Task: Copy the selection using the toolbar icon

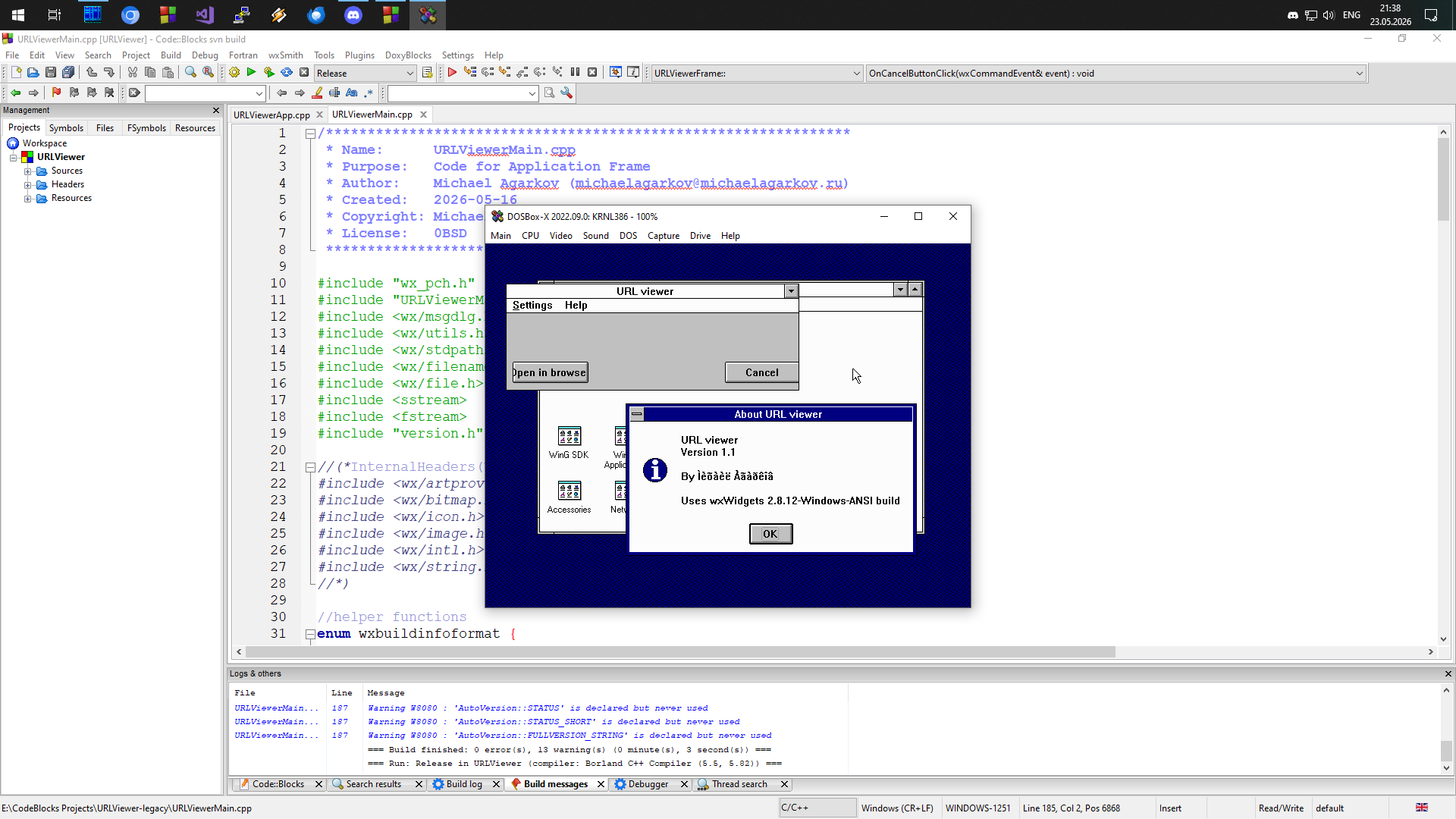Action: (x=150, y=73)
